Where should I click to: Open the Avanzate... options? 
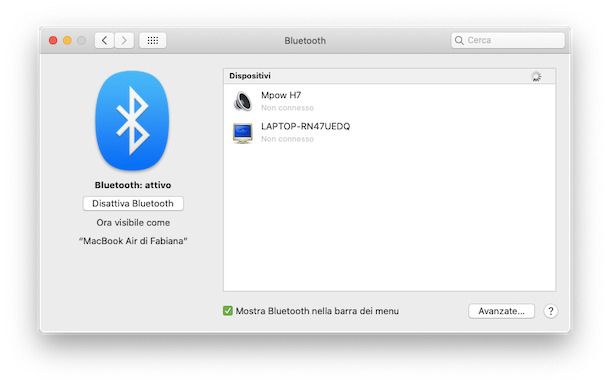pyautogui.click(x=501, y=311)
